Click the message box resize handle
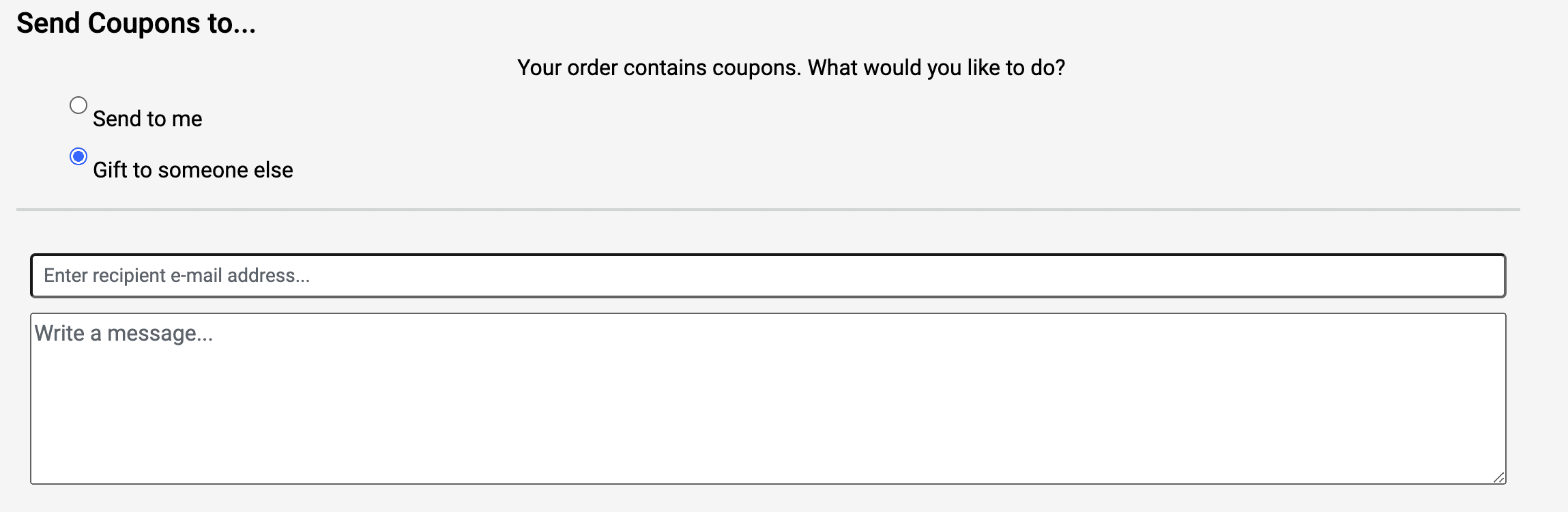 click(x=1499, y=478)
